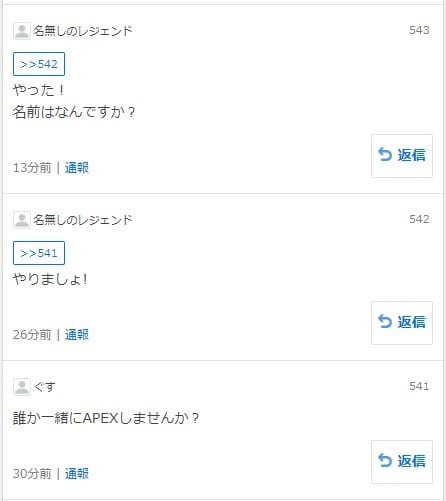Click 名無しのレジェンド name on comment 543
Image resolution: width=446 pixels, height=501 pixels.
click(x=83, y=31)
